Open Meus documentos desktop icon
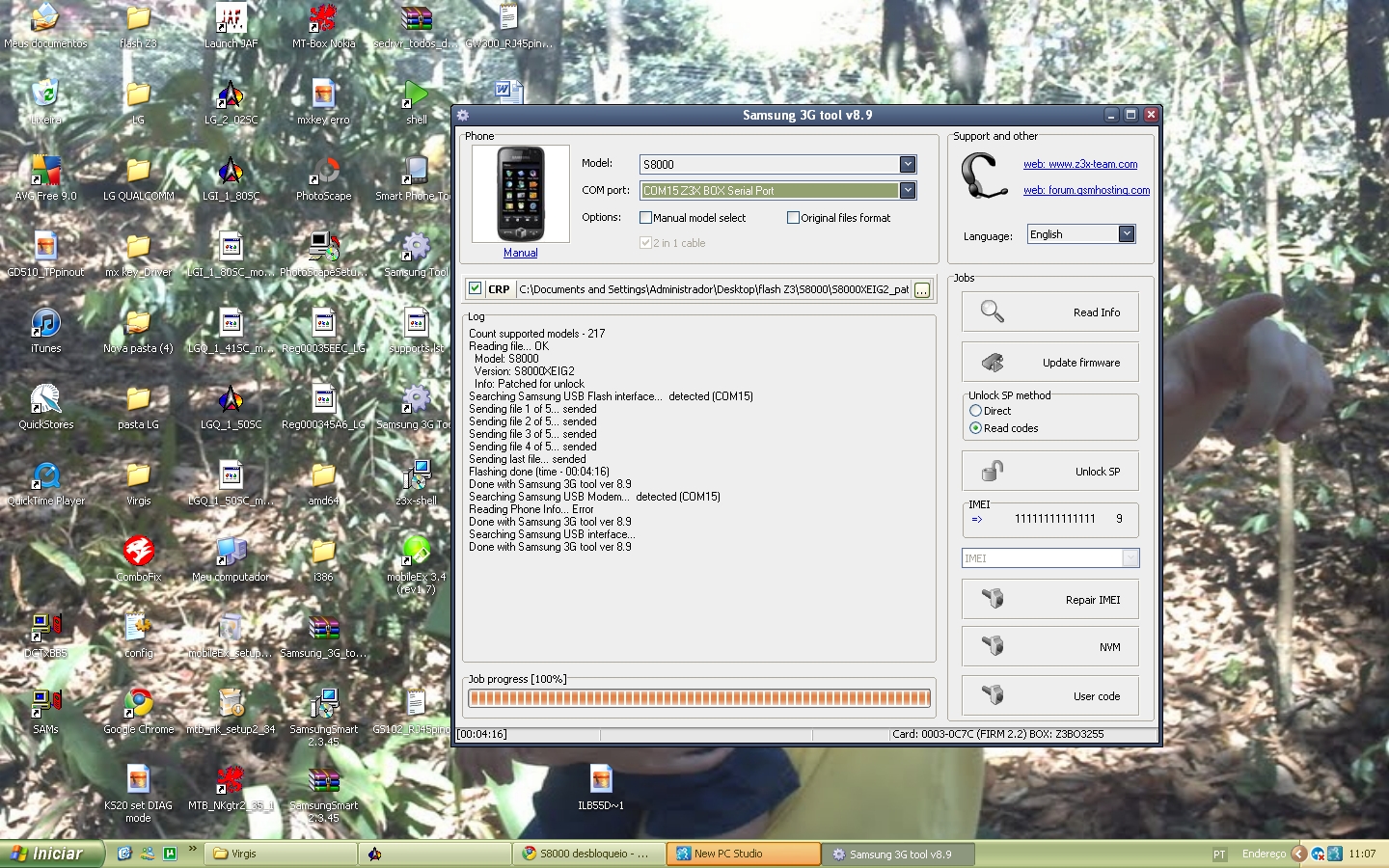 (x=45, y=26)
